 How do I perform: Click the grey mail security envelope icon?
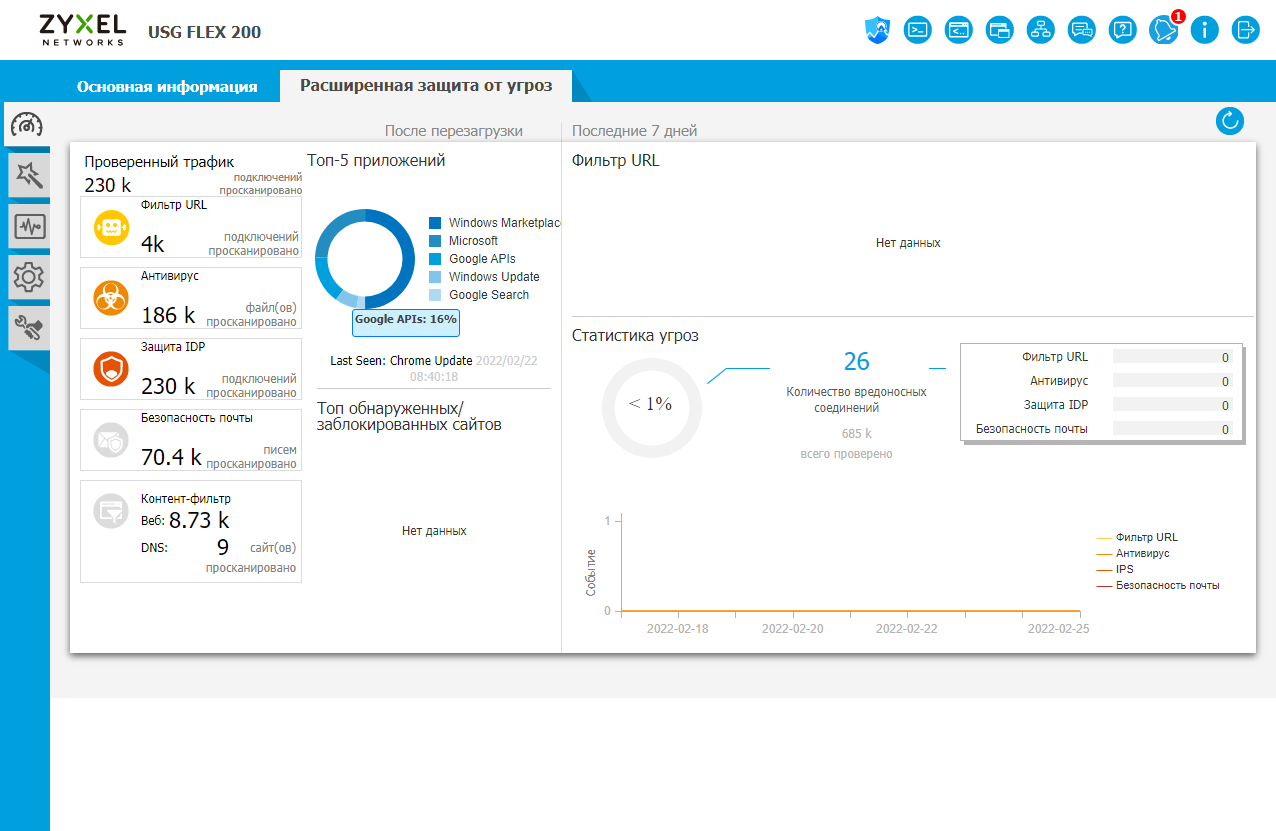[x=111, y=440]
